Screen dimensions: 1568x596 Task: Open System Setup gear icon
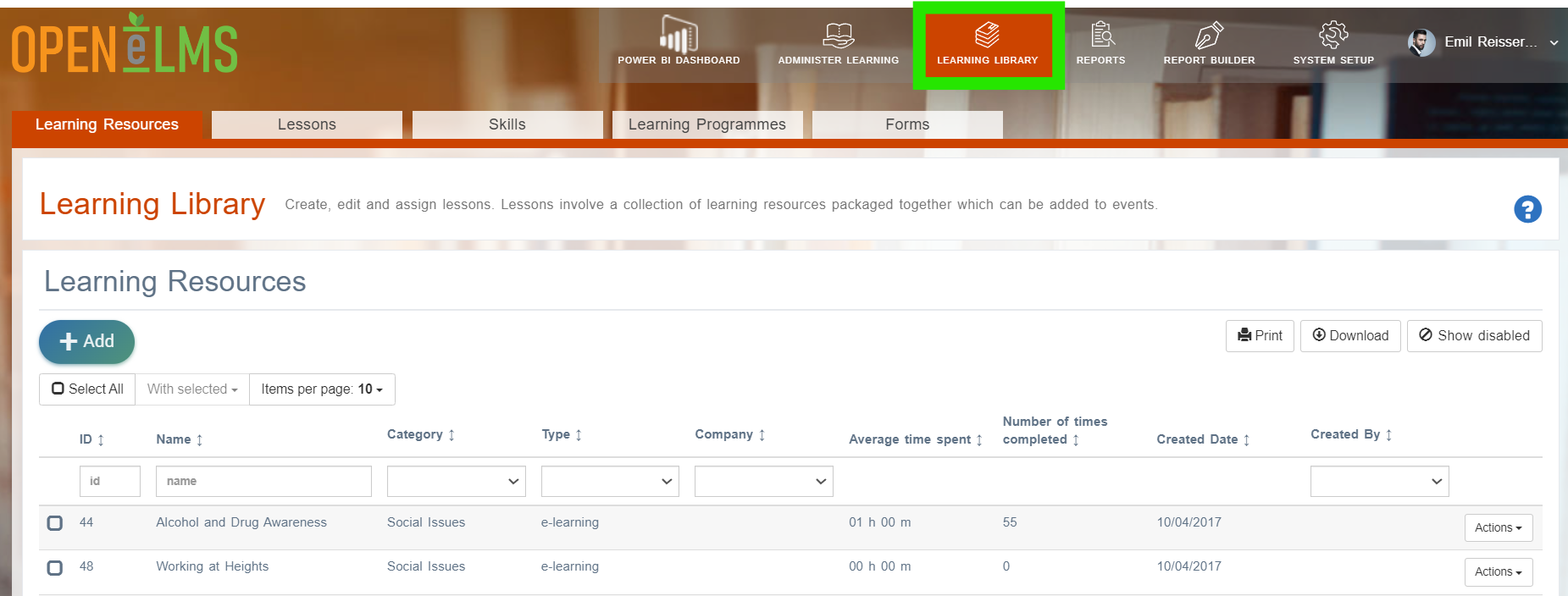point(1333,35)
